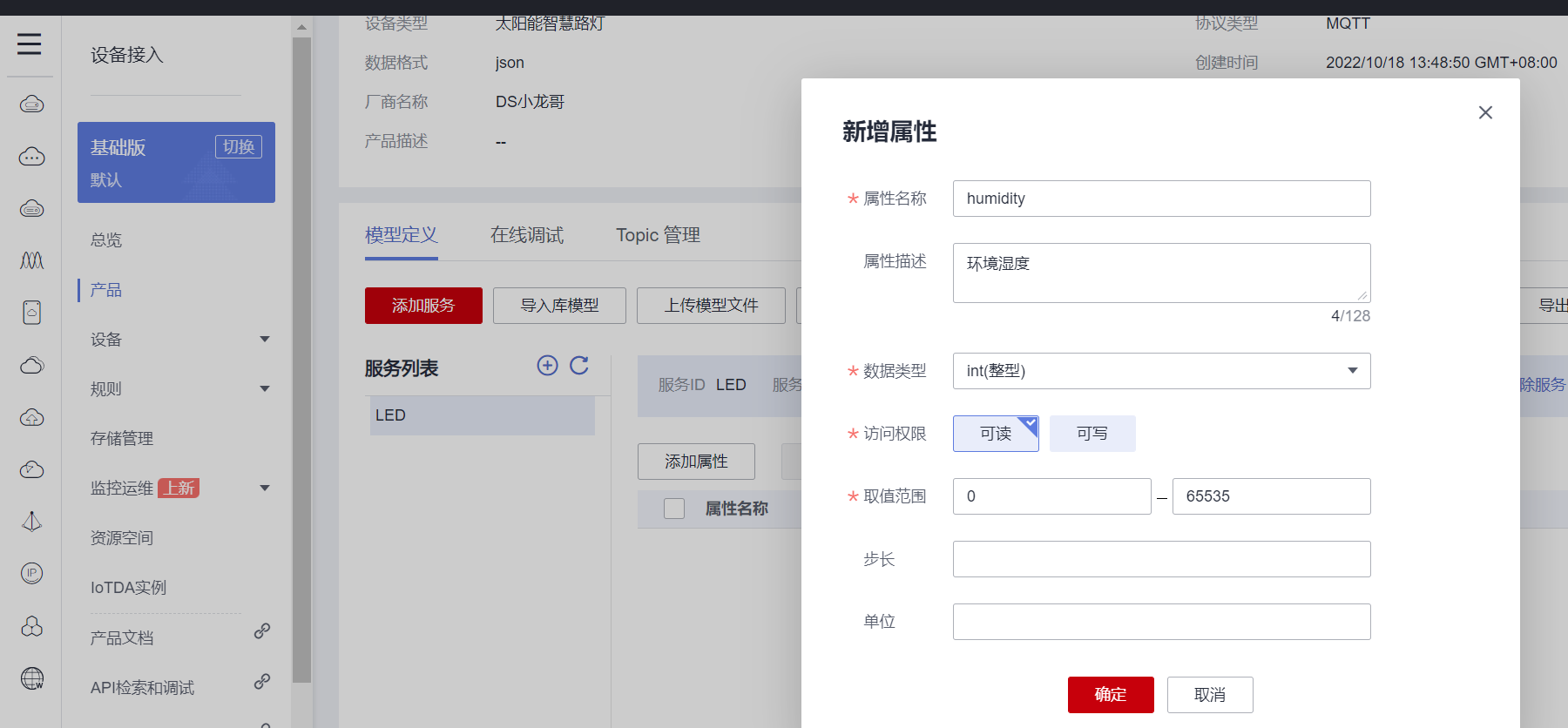
Task: Toggle the 可读 access permission
Action: (995, 434)
